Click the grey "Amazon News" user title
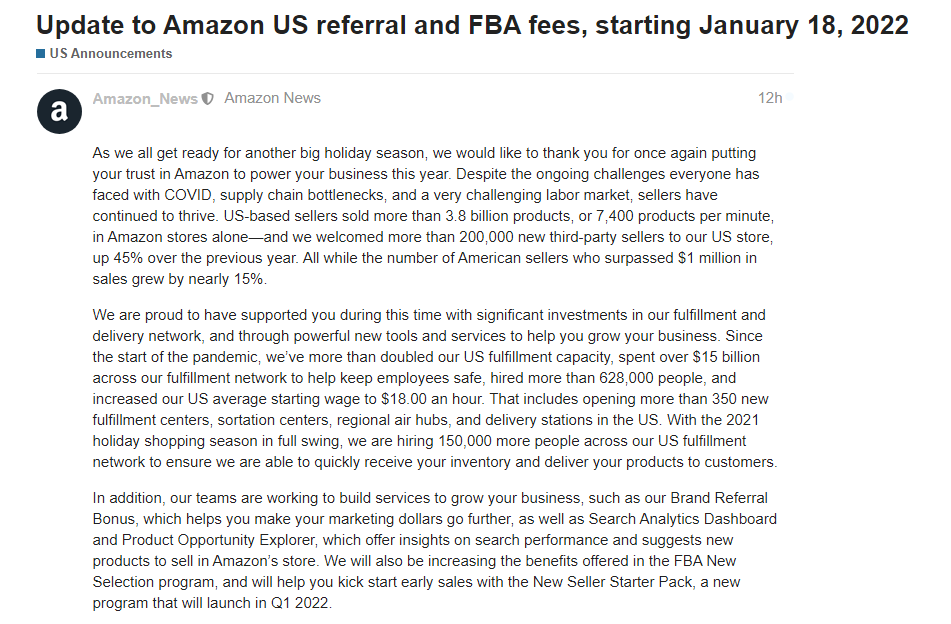Image resolution: width=951 pixels, height=624 pixels. (272, 98)
